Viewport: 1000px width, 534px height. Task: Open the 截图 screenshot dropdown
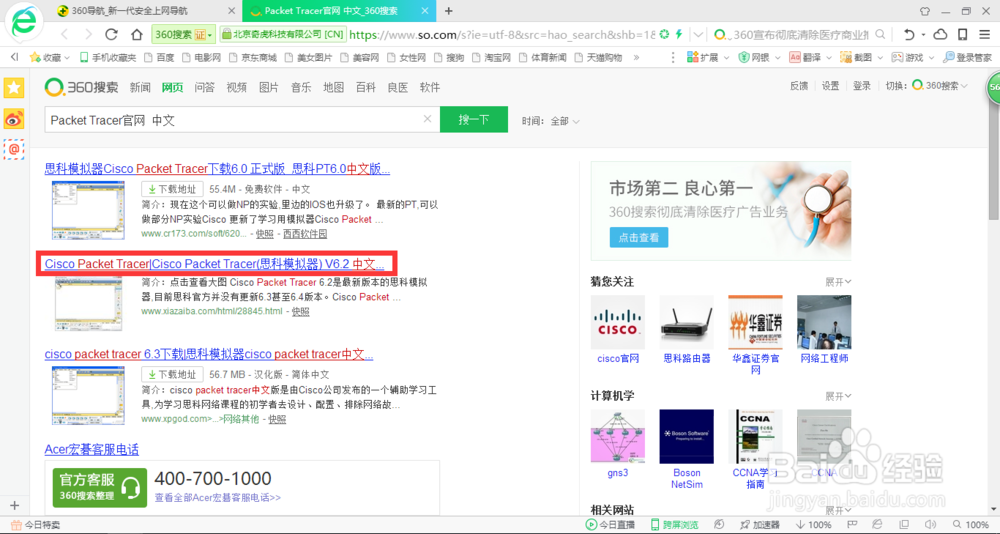[x=861, y=57]
